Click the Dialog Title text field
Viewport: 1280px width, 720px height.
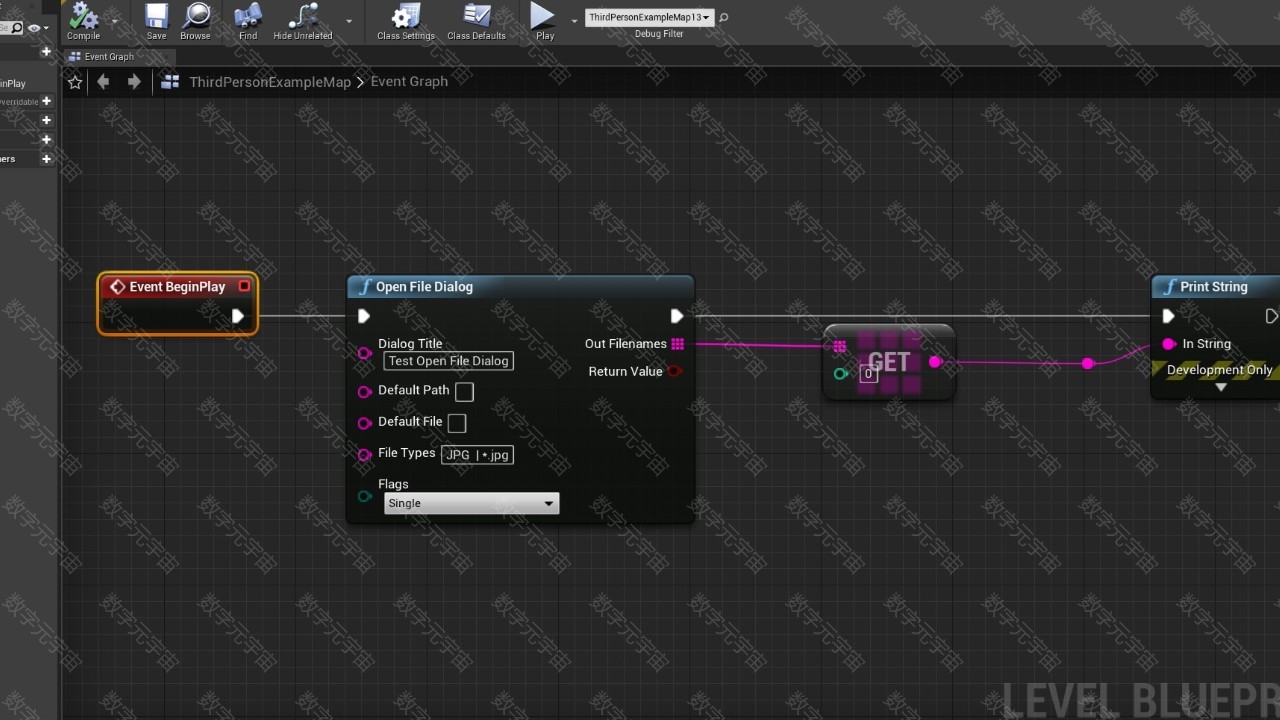[x=449, y=361]
